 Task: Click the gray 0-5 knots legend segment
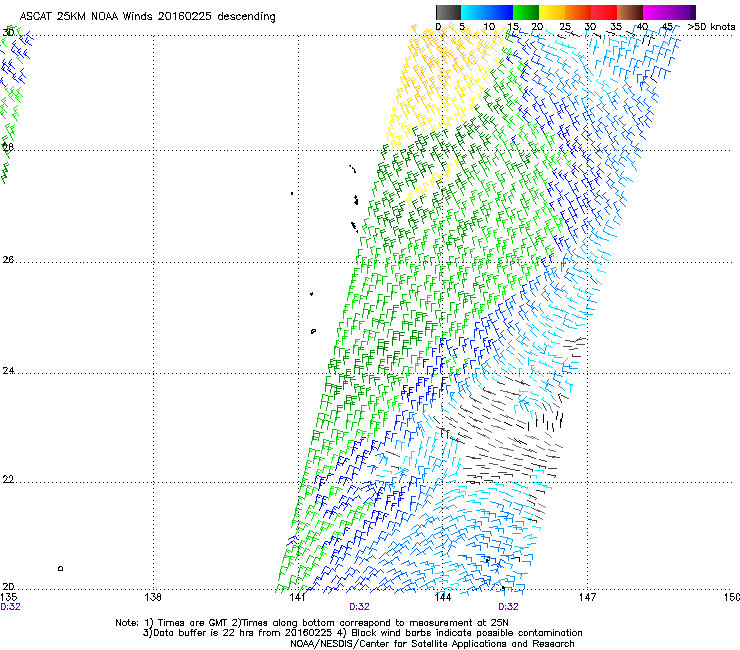pos(448,12)
